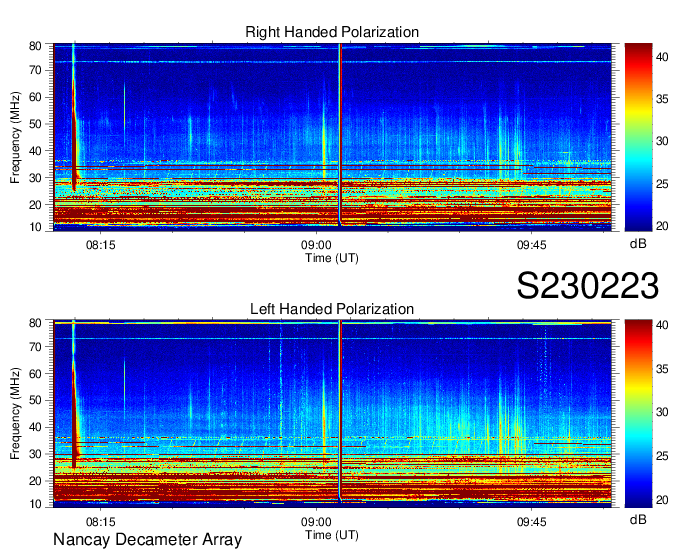This screenshot has width=680, height=552.
Task: Click the 'dB' label under bottom colorbar
Action: click(638, 520)
